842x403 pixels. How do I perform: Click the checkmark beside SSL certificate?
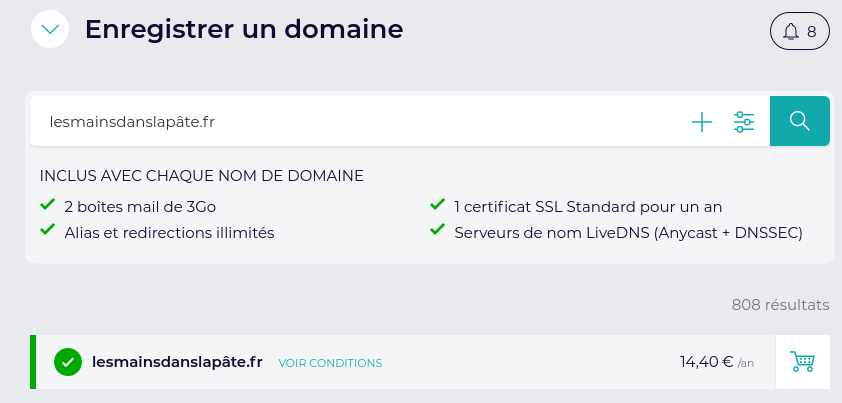click(x=437, y=205)
